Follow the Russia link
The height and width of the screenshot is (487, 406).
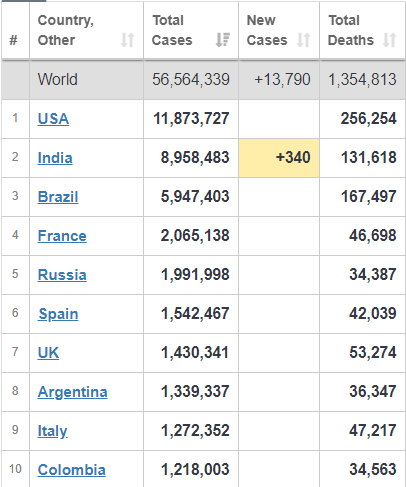[x=62, y=275]
